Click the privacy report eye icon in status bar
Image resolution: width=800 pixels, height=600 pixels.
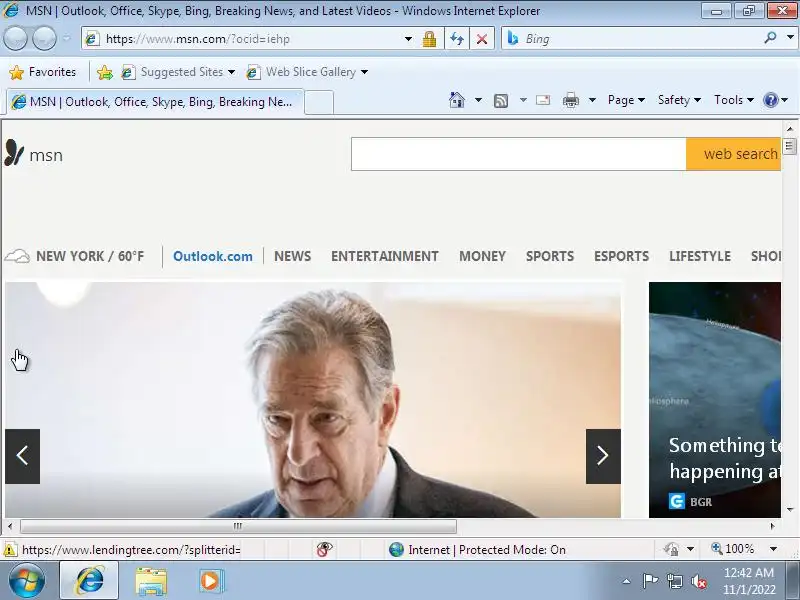pos(324,549)
